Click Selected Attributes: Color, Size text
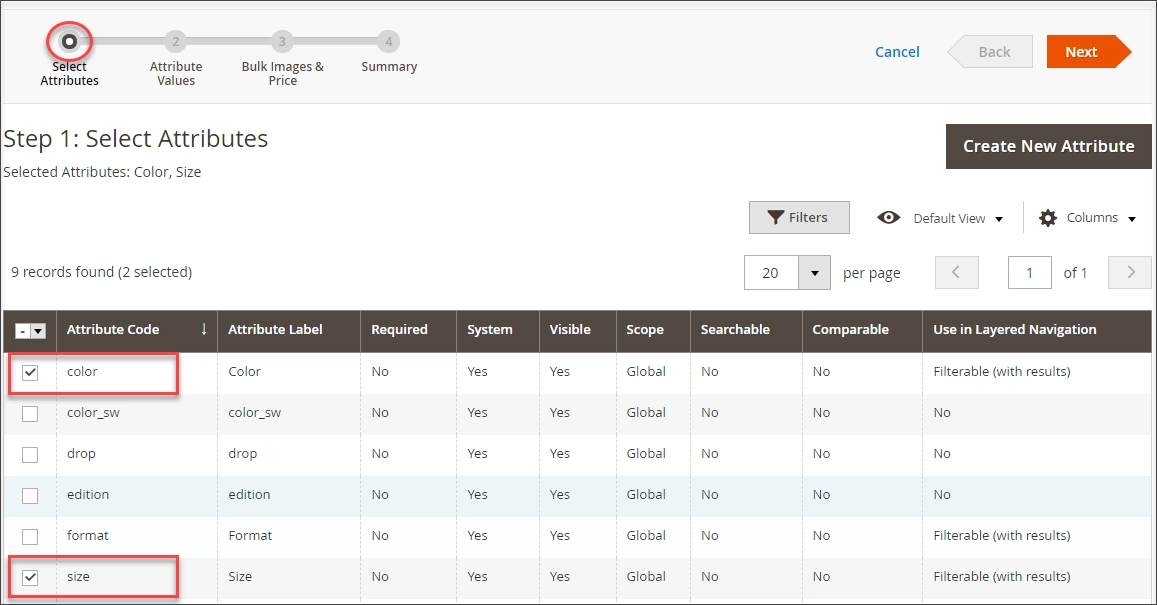The height and width of the screenshot is (605, 1157). tap(102, 172)
